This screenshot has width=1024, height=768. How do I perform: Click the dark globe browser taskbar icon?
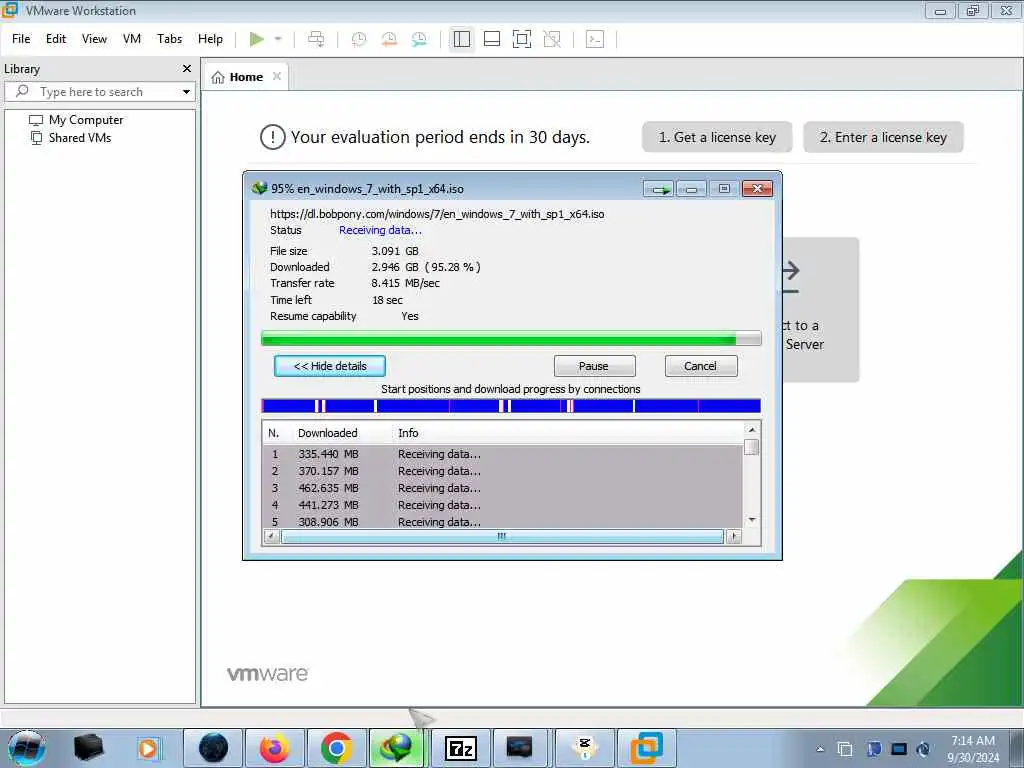[x=213, y=748]
